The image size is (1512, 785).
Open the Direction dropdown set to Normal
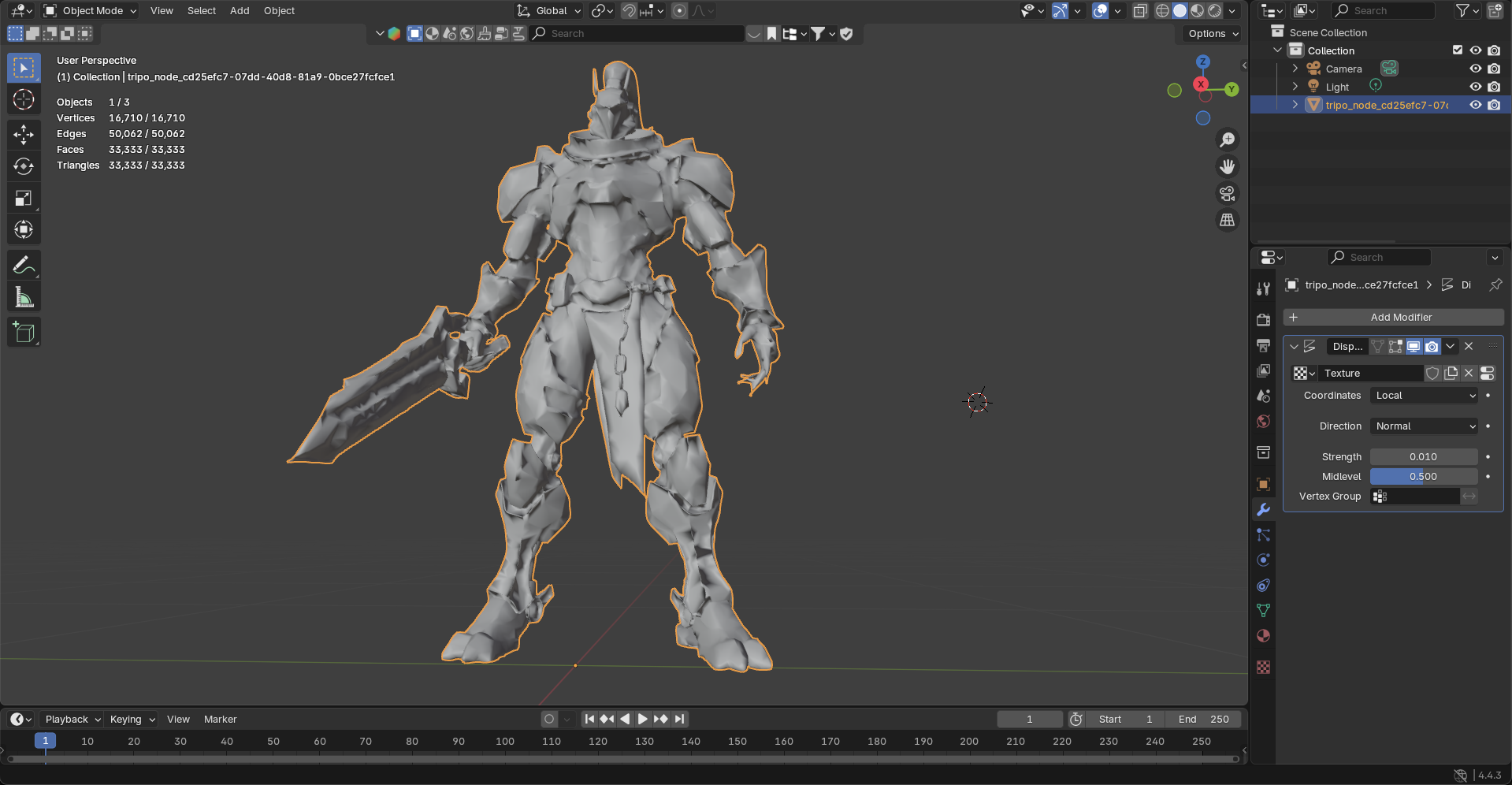(x=1425, y=426)
